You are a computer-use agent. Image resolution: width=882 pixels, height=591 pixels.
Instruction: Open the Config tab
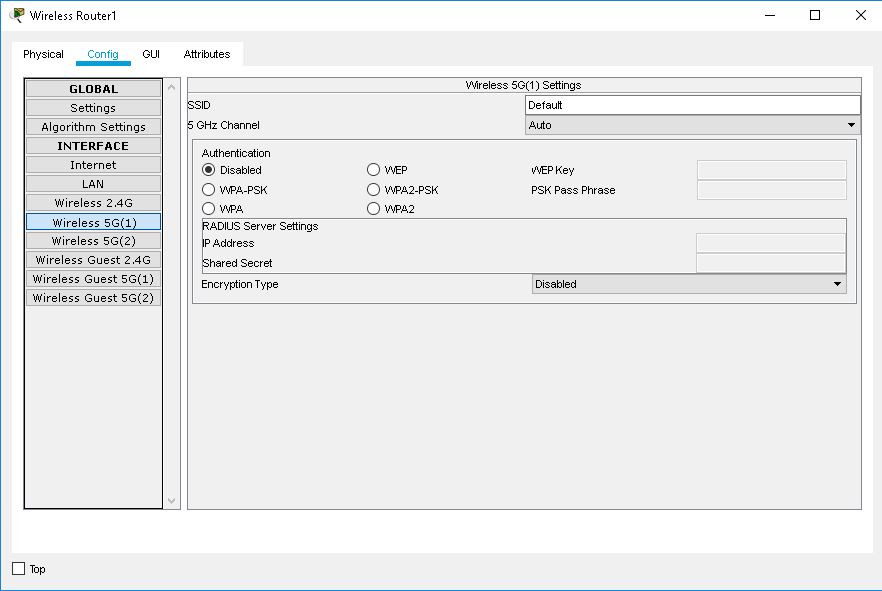pos(103,54)
